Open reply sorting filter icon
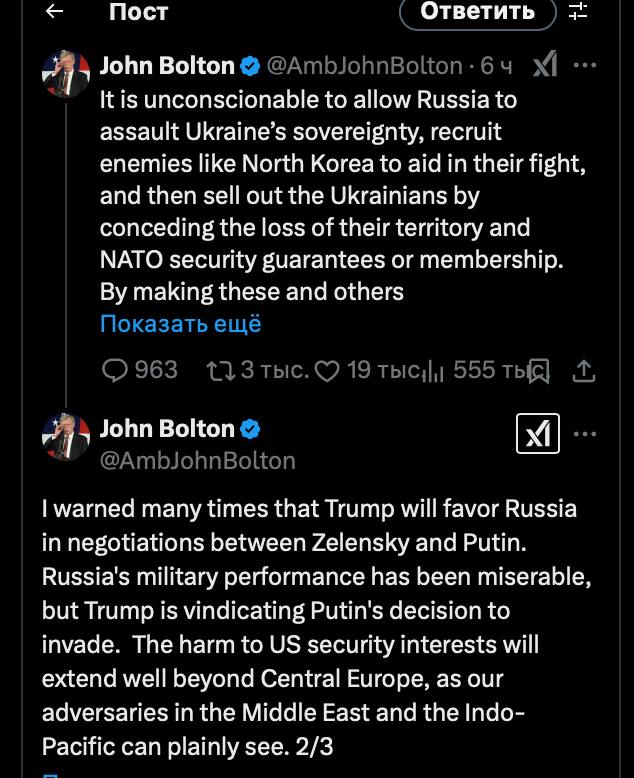 point(578,11)
